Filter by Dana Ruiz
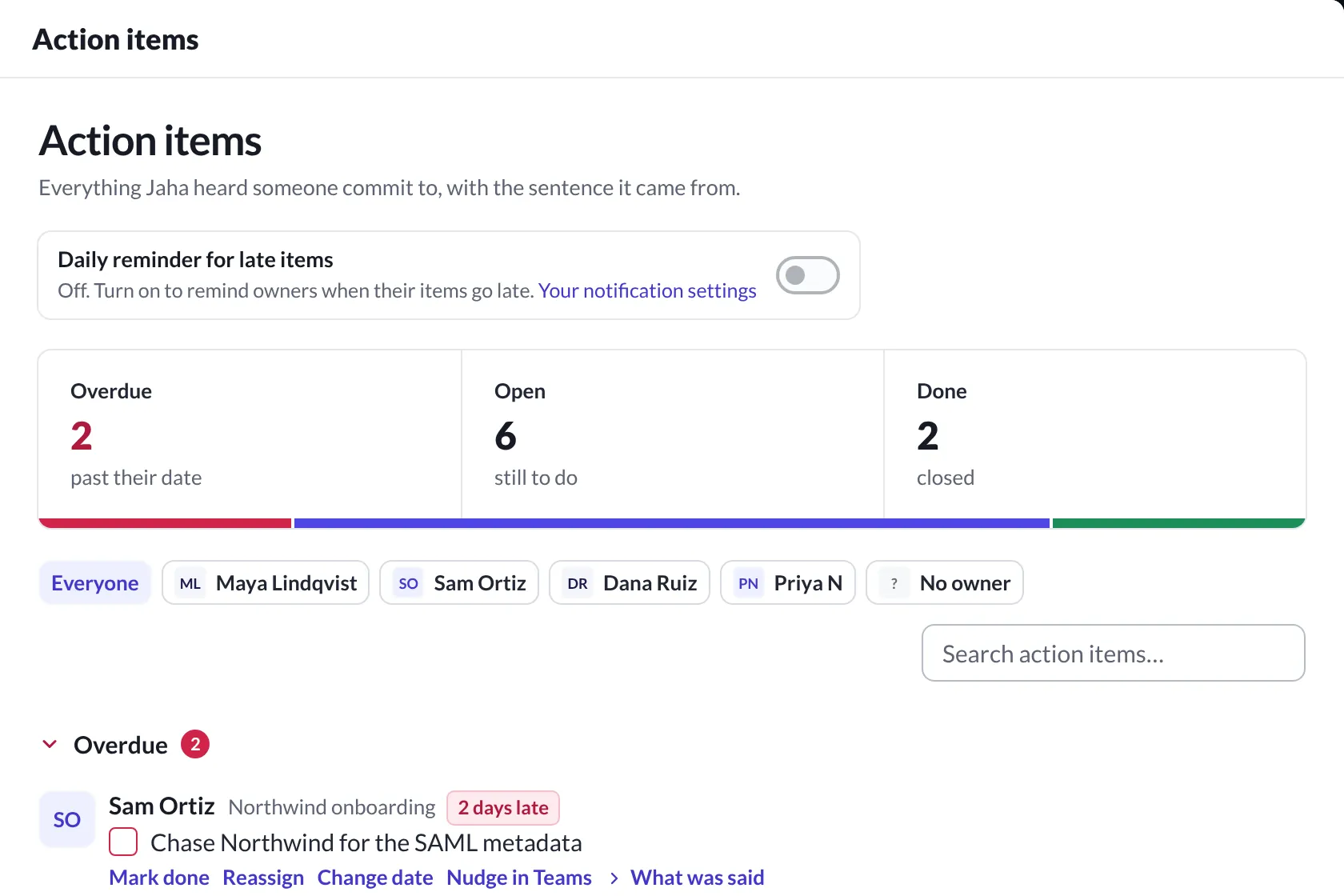 coord(630,582)
